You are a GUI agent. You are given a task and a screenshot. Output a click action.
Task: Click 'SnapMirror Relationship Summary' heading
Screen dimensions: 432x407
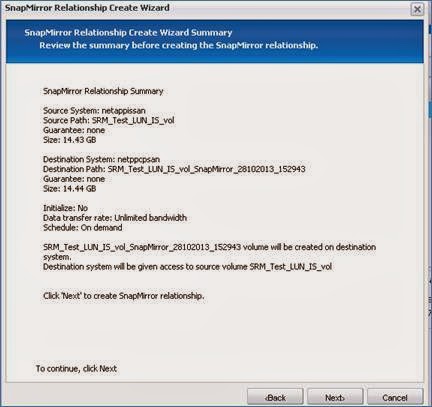[x=103, y=91]
